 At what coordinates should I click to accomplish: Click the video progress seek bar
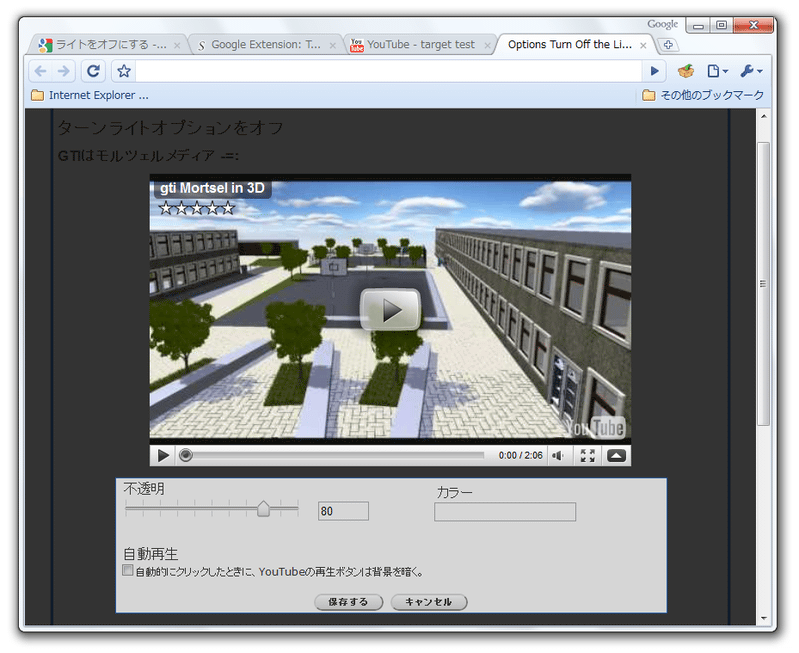(x=331, y=455)
